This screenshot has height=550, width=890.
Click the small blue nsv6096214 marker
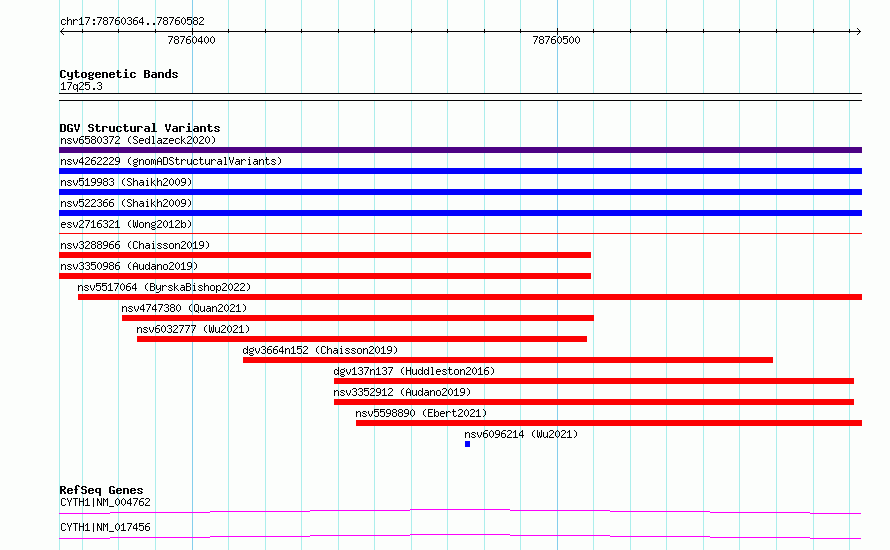pos(467,444)
